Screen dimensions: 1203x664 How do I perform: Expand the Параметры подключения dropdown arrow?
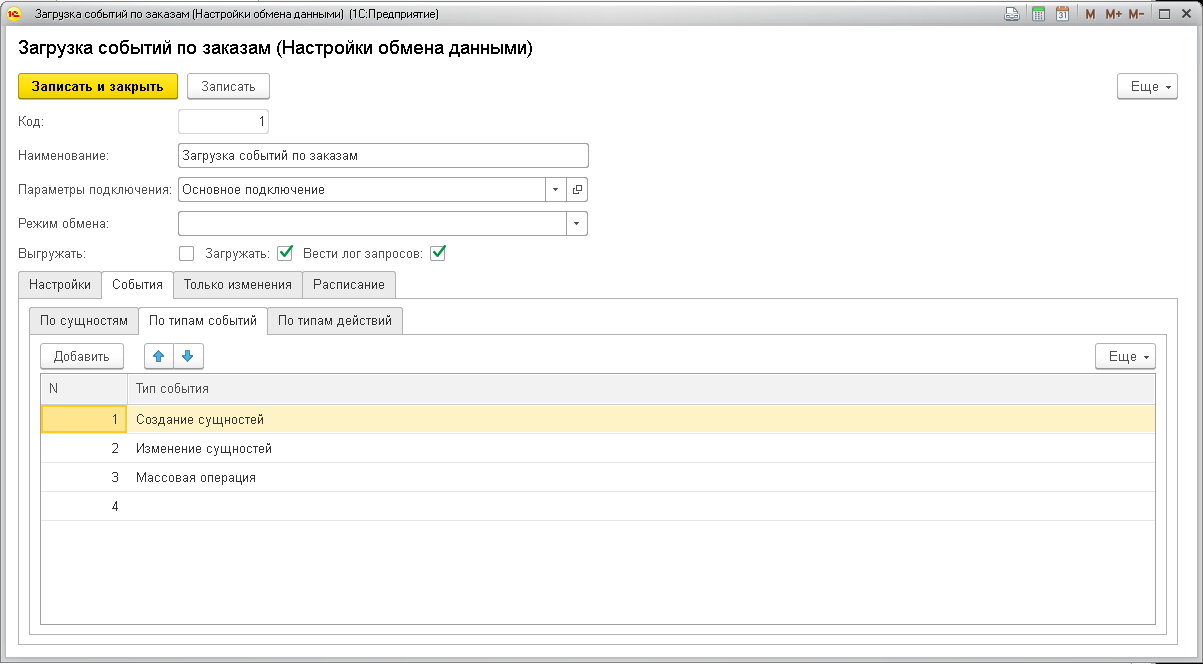pos(556,189)
